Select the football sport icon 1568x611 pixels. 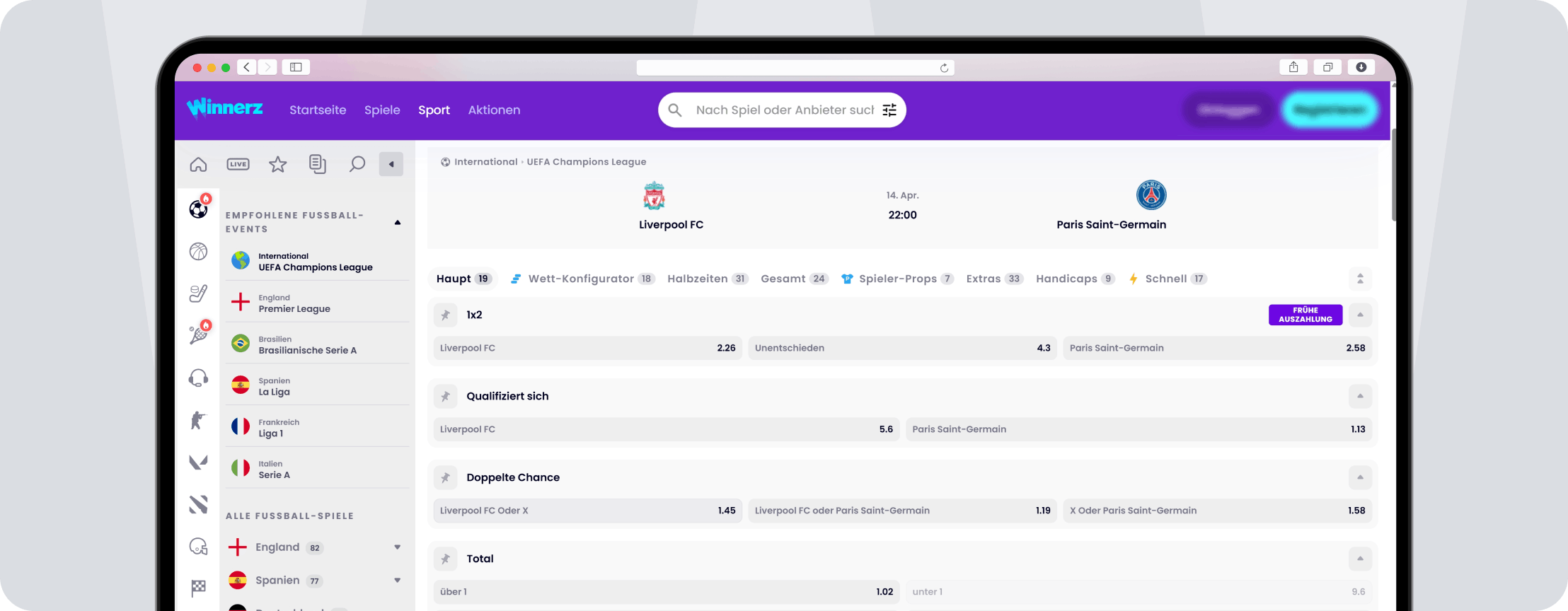coord(199,209)
